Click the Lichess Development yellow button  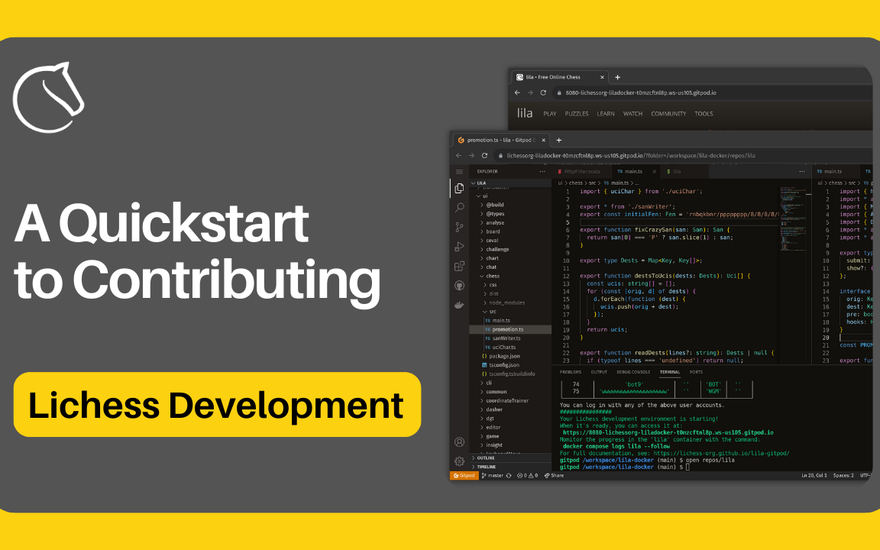coord(217,405)
